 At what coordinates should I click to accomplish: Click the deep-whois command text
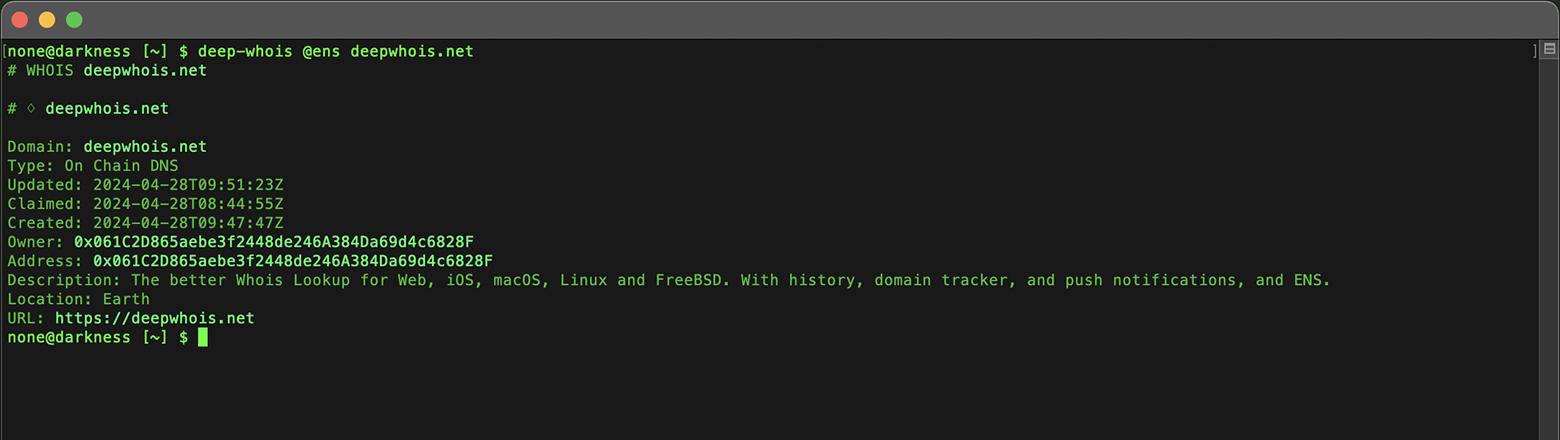(245, 51)
